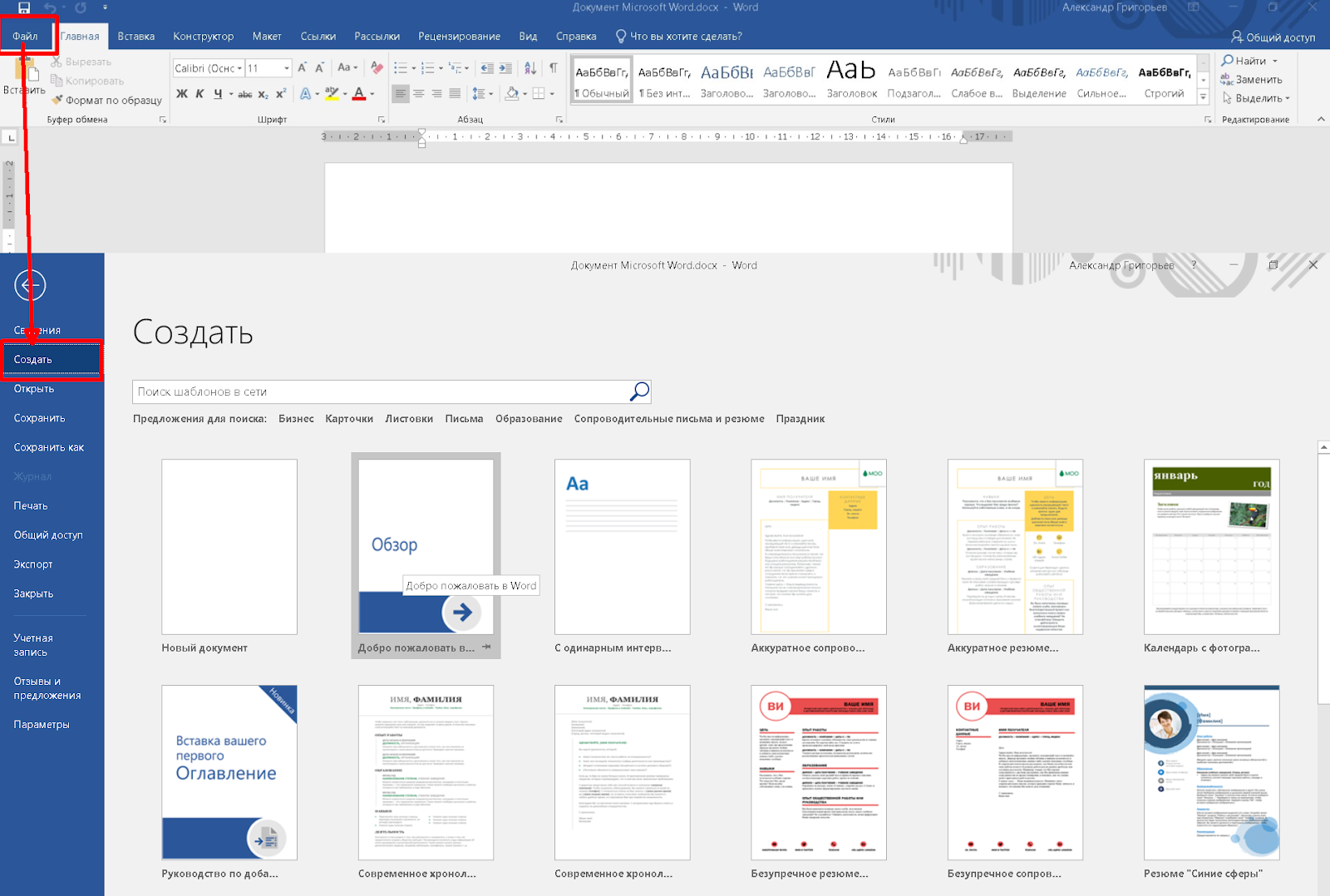Toggle strikethrough (abc) formatting
This screenshot has height=896, width=1330.
pyautogui.click(x=244, y=94)
